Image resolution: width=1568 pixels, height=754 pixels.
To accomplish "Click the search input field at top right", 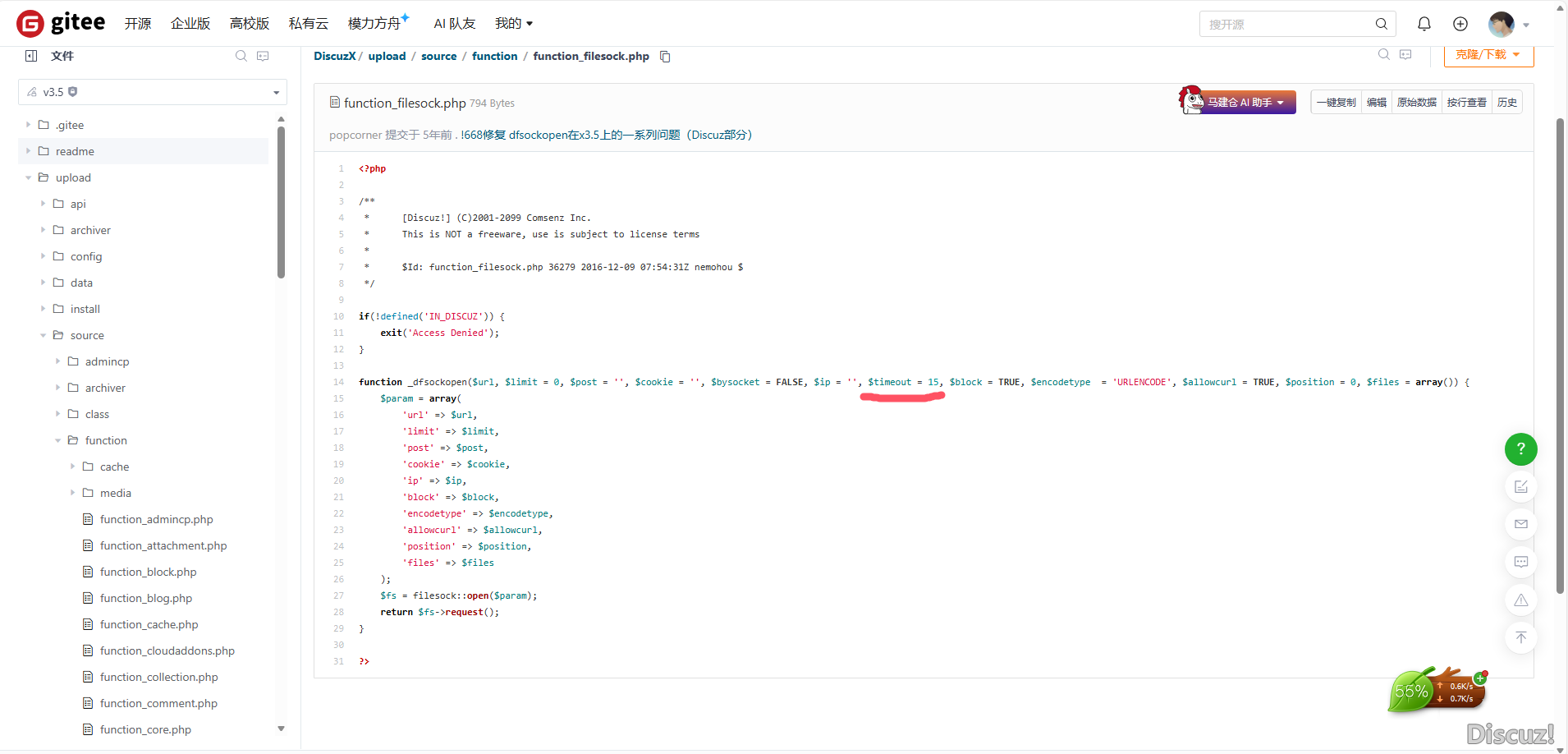I will [x=1289, y=24].
